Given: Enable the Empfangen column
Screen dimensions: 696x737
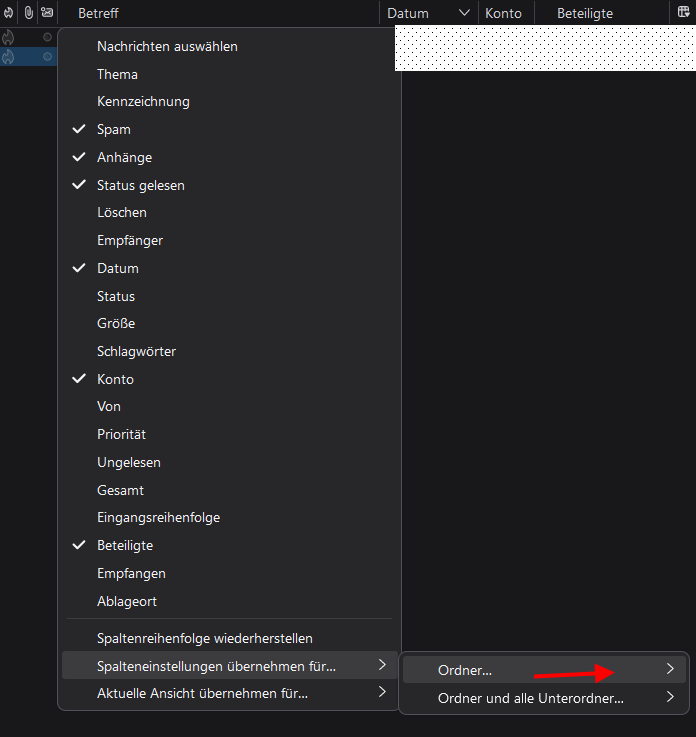Looking at the screenshot, I should pos(229,573).
